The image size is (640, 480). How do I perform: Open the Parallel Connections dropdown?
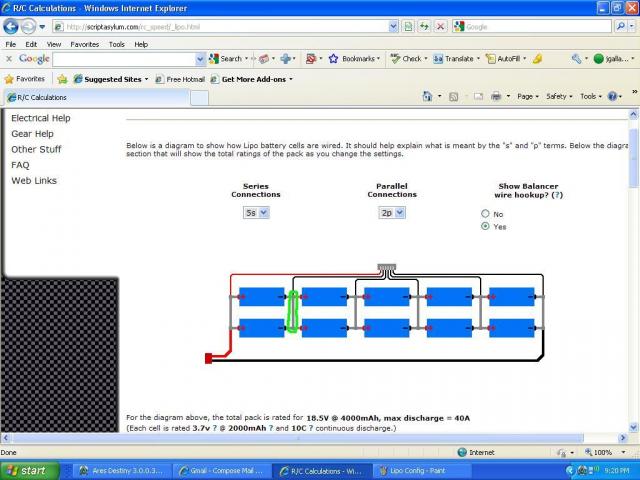(392, 213)
